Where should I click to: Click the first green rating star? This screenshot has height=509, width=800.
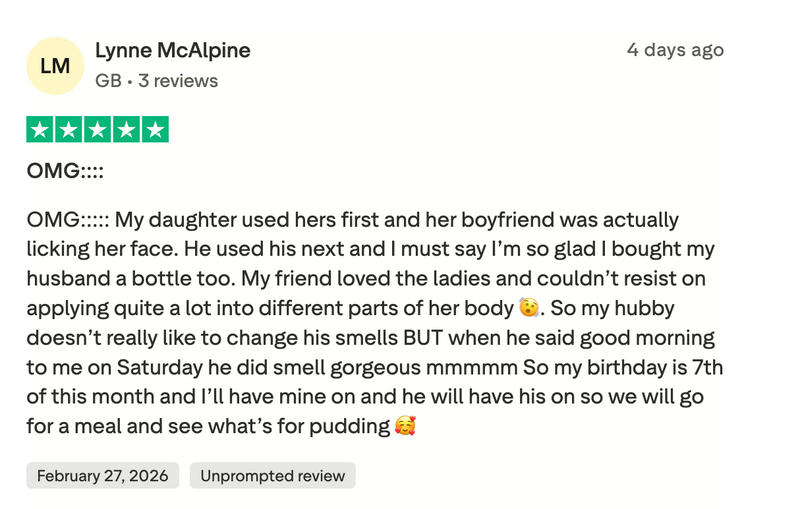(x=40, y=130)
